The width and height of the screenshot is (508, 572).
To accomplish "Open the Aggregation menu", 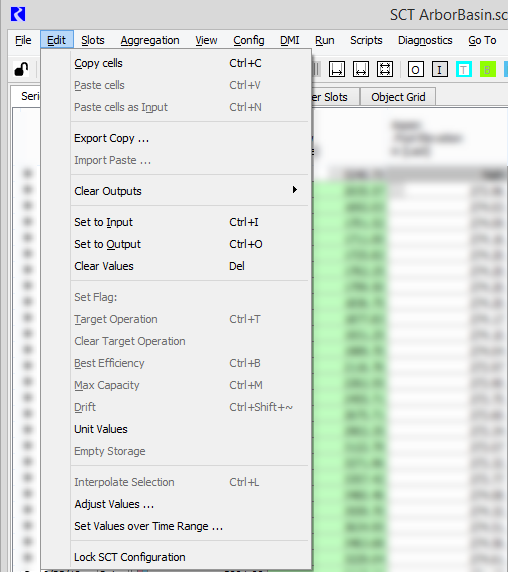I will pos(150,40).
